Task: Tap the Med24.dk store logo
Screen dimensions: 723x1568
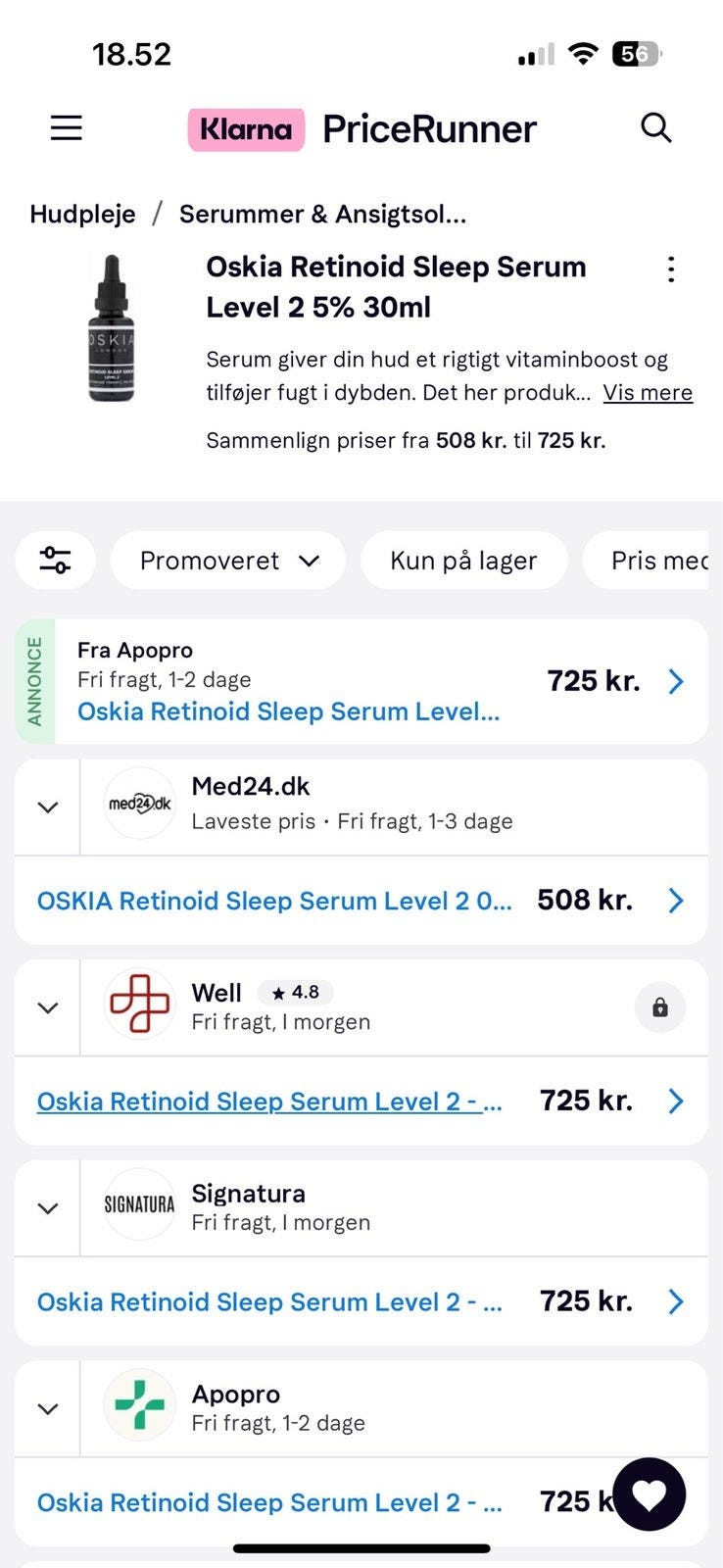Action: pos(139,804)
